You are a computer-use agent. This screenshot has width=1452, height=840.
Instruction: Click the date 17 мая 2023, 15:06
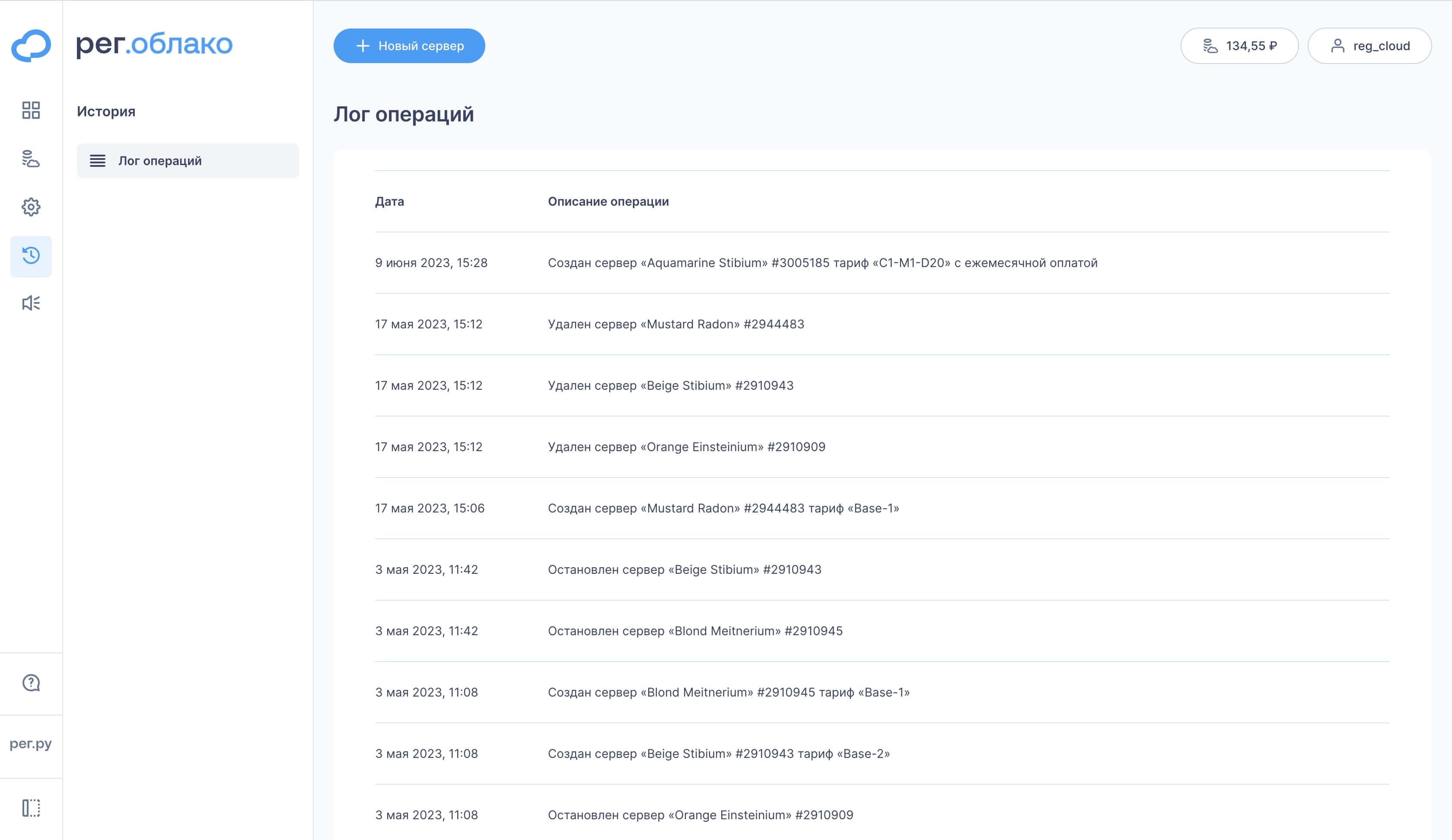[x=430, y=508]
